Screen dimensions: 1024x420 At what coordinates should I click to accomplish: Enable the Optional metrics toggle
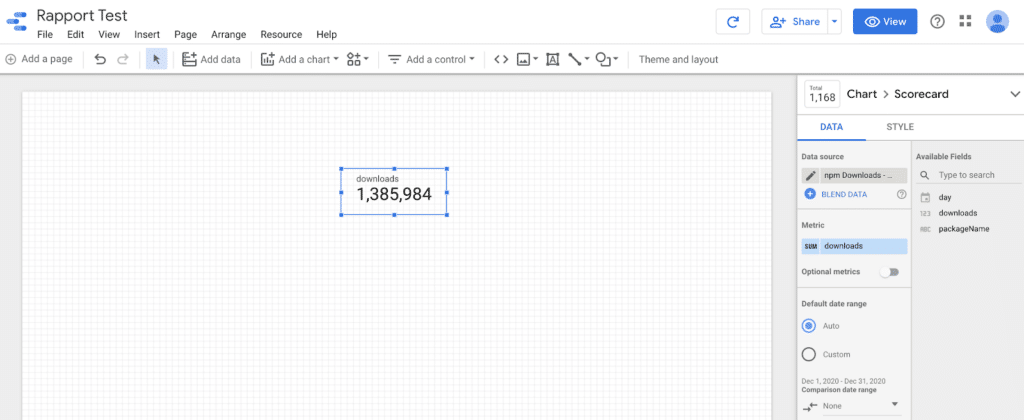(x=888, y=272)
